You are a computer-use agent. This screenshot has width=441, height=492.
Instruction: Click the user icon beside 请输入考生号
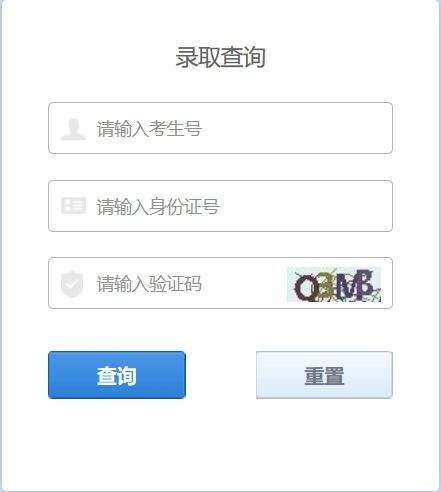[73, 129]
